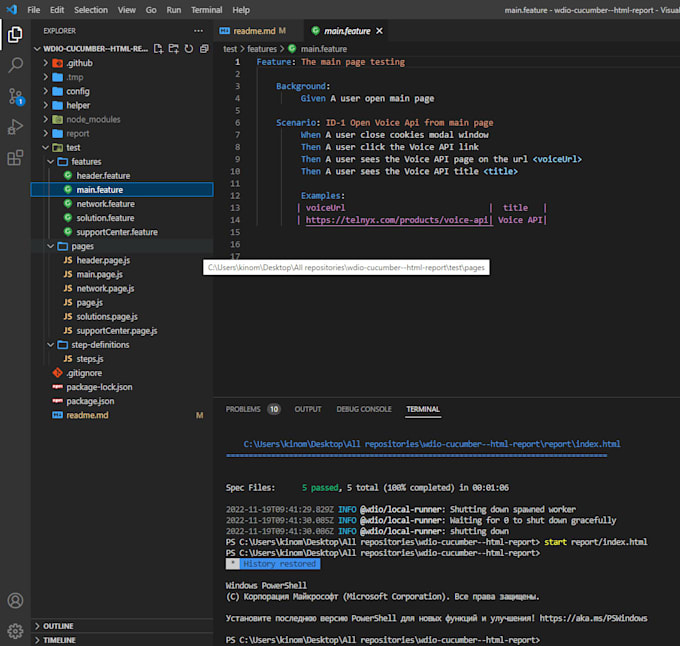The width and height of the screenshot is (680, 646).
Task: Expand the report folder
Action: 122,134
